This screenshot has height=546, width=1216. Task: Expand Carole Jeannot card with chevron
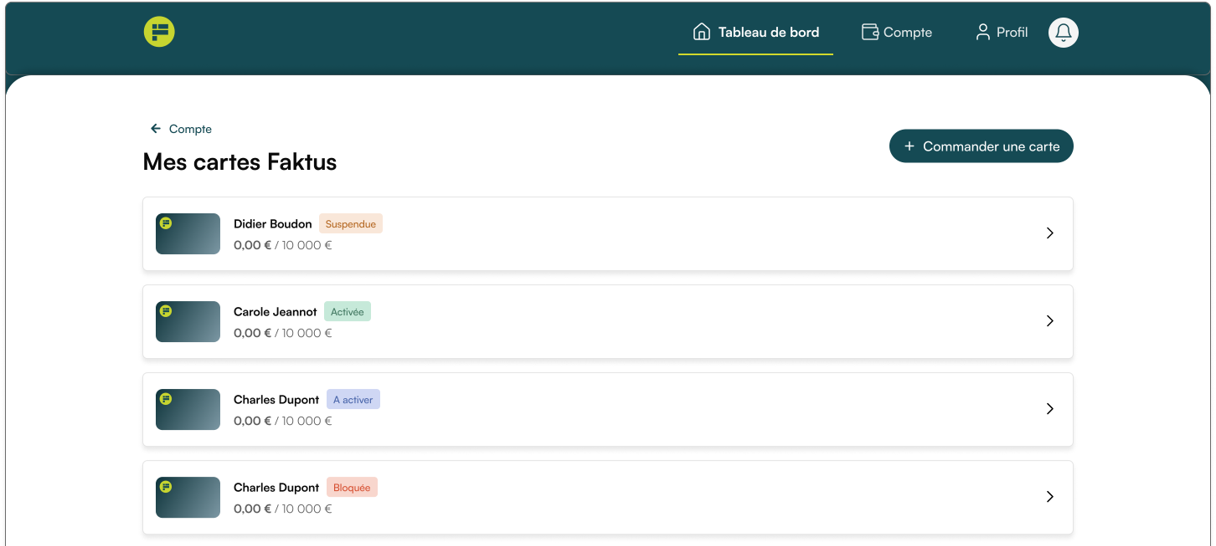click(1050, 321)
